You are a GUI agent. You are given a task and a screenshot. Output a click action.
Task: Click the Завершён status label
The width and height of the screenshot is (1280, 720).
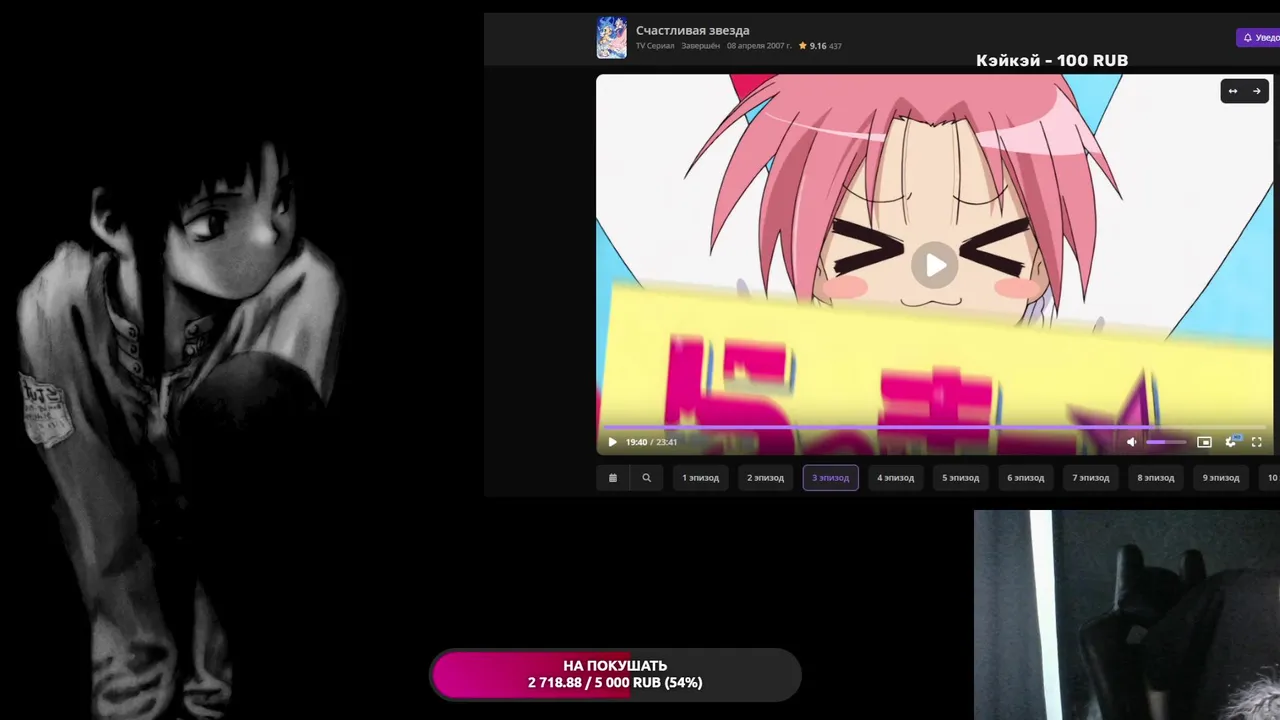tap(700, 46)
